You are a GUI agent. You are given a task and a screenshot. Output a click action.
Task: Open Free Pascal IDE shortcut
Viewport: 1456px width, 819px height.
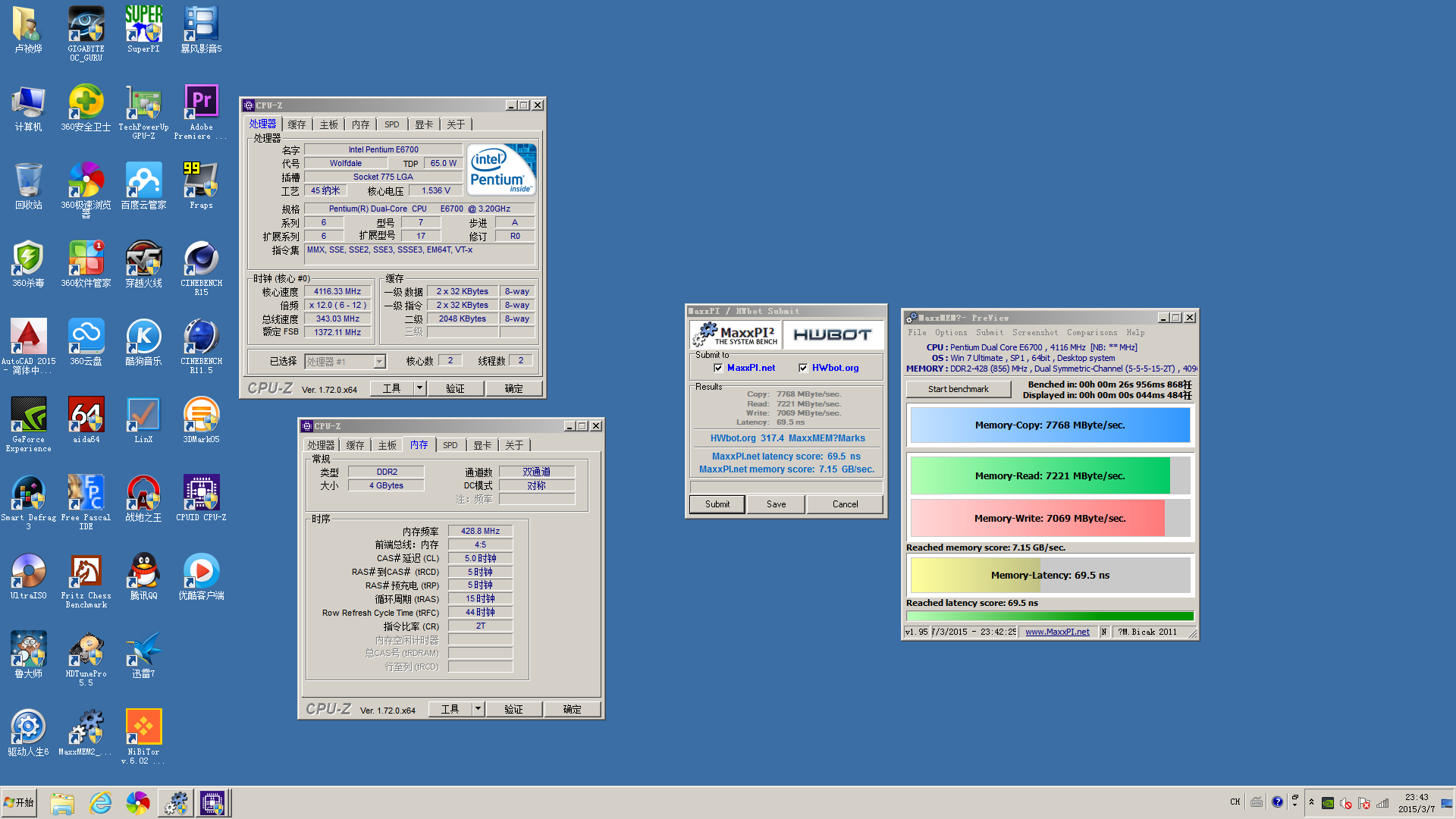coord(86,502)
